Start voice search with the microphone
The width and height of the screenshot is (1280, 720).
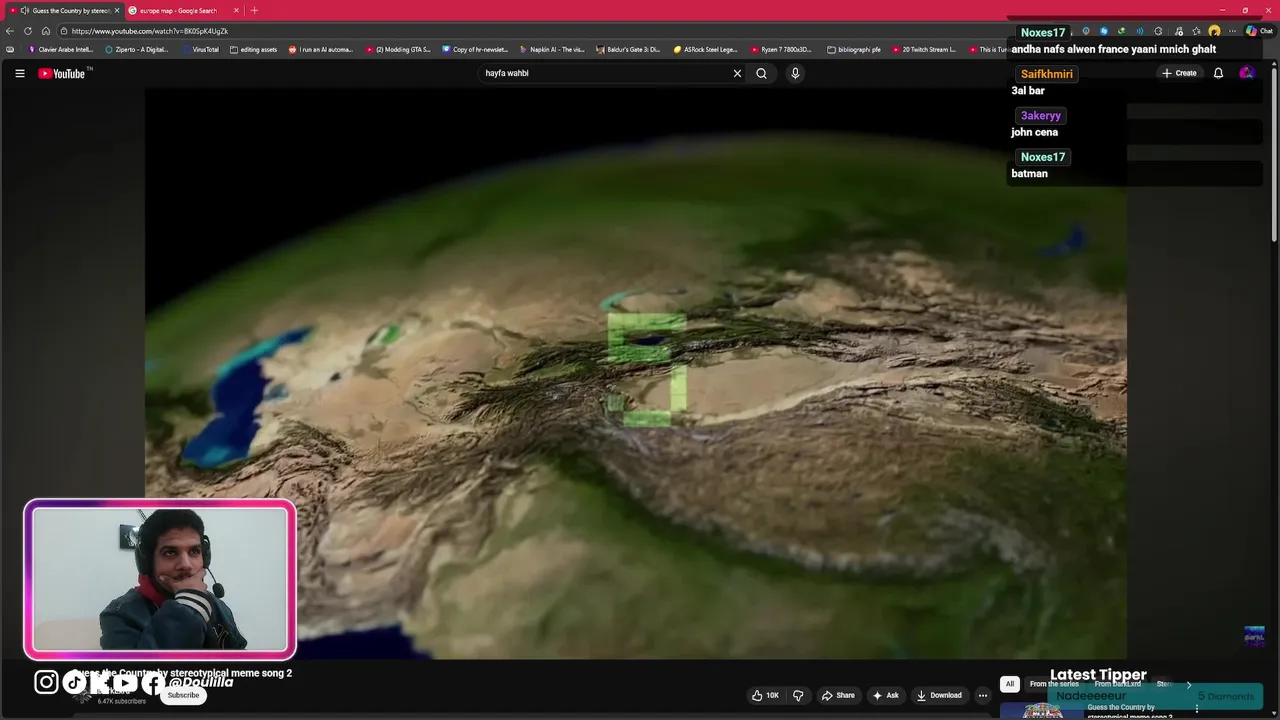tap(795, 73)
